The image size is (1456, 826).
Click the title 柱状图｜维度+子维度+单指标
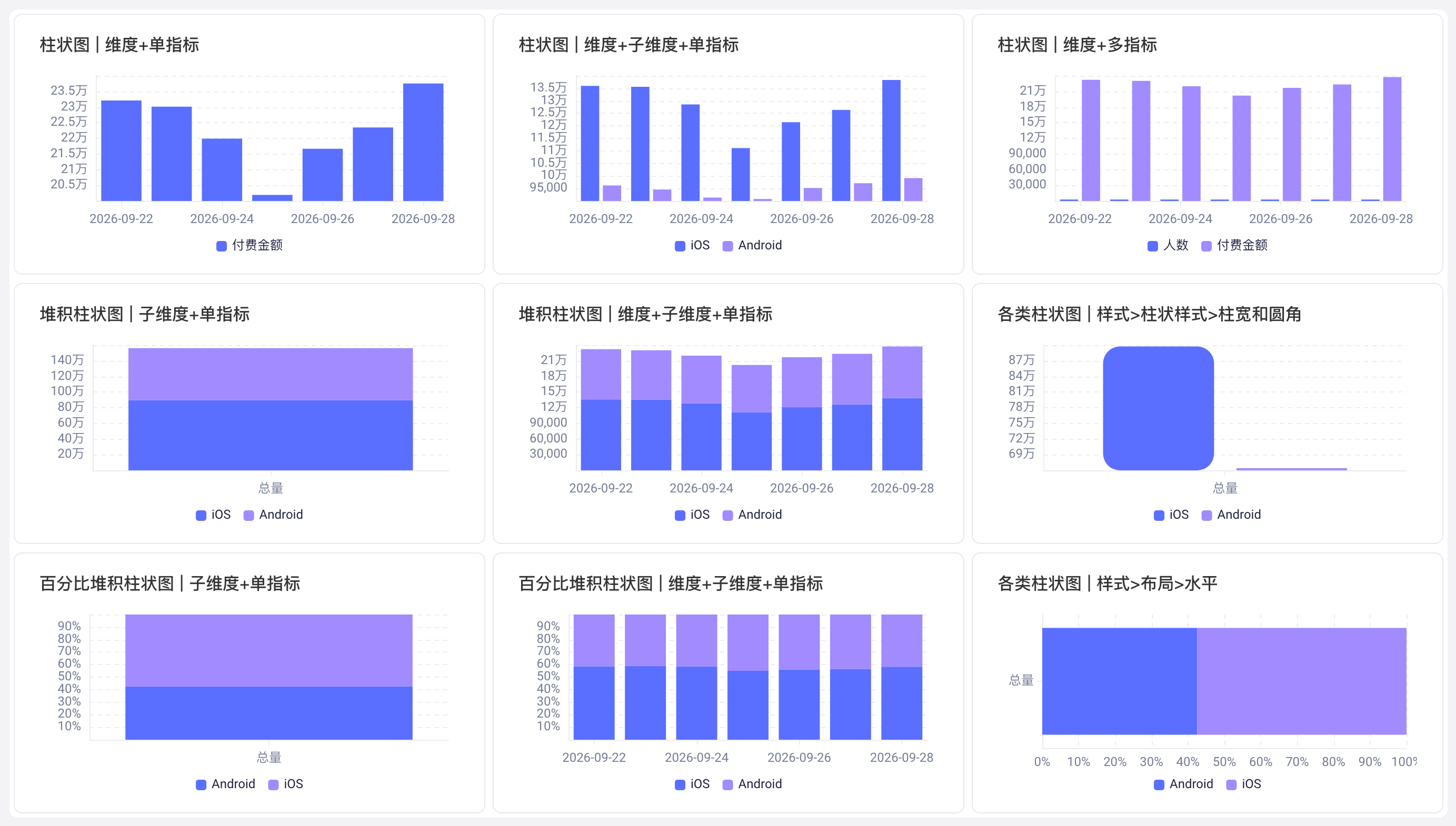tap(629, 45)
